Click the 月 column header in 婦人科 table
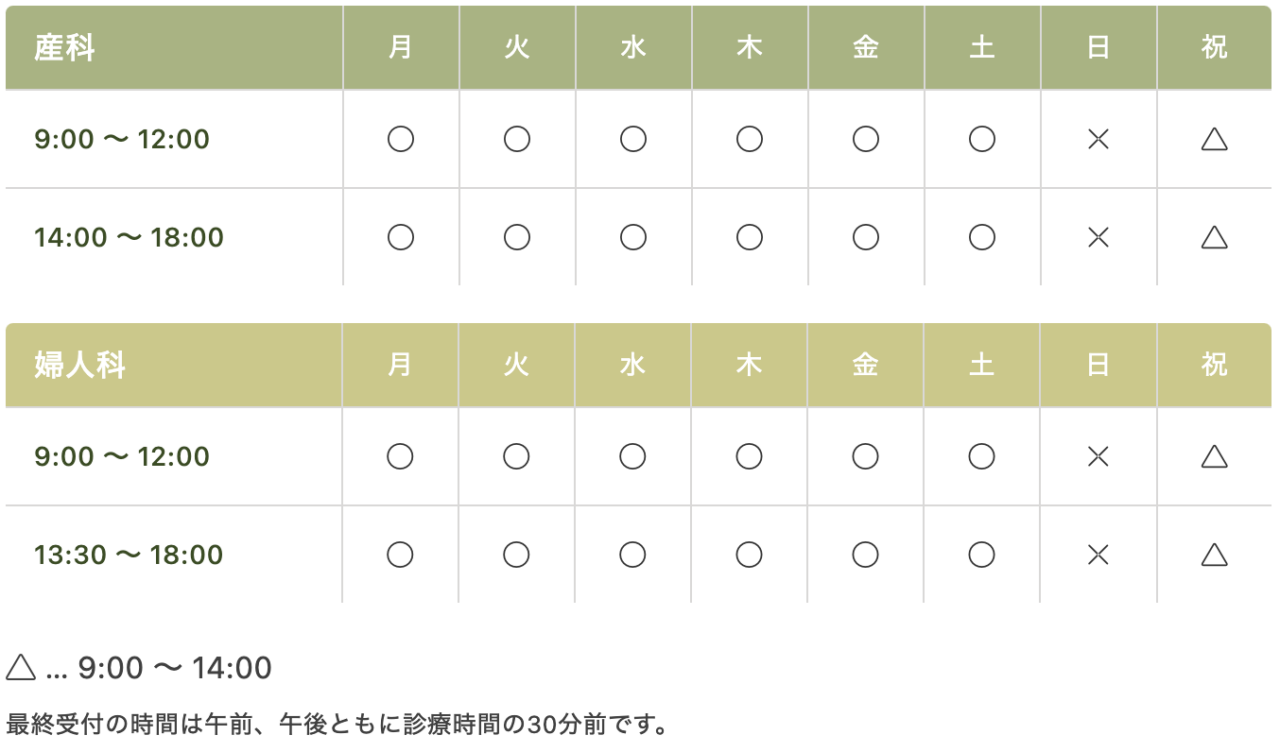 tap(400, 365)
